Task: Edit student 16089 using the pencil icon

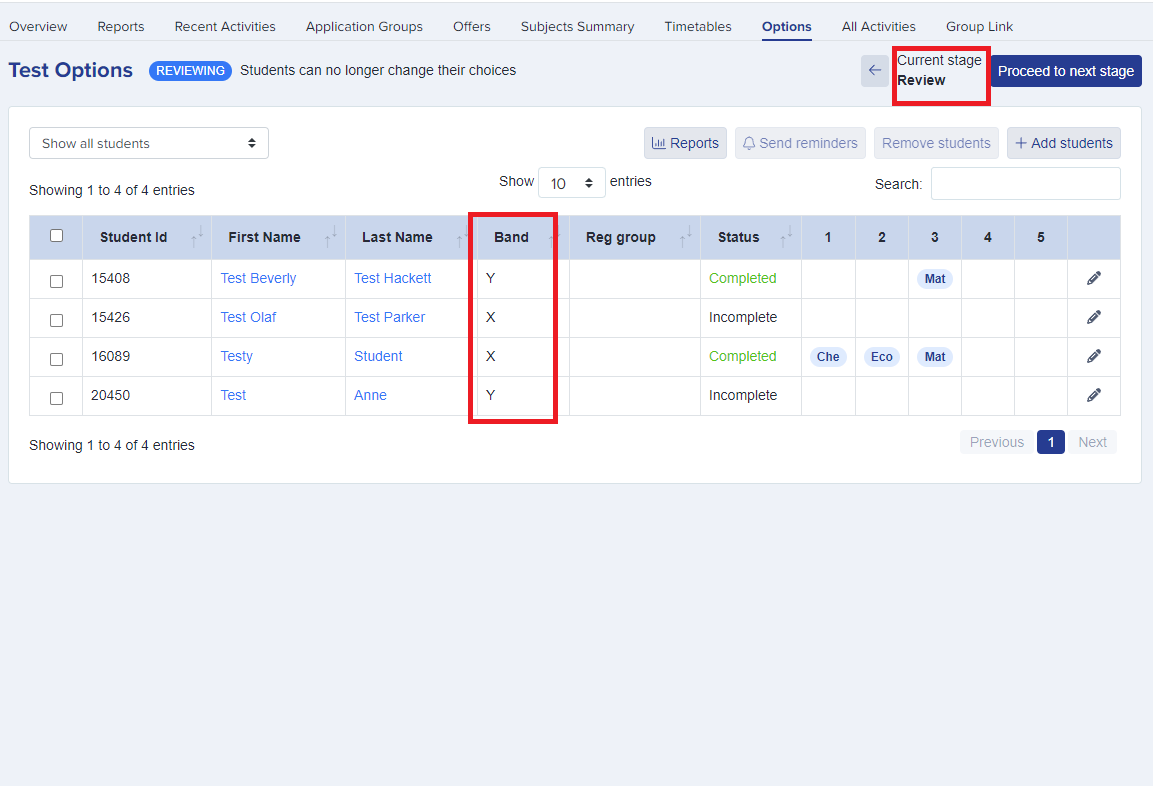Action: coord(1093,356)
